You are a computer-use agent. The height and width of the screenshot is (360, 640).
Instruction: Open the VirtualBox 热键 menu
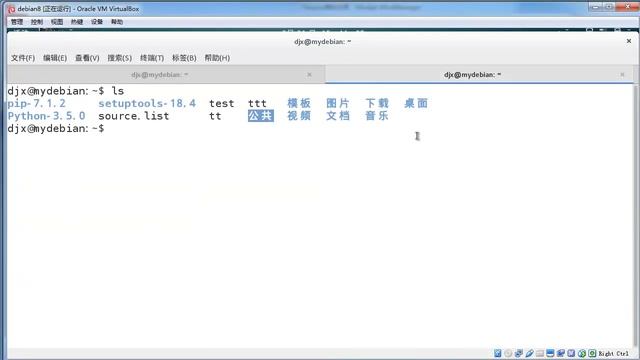coord(77,22)
